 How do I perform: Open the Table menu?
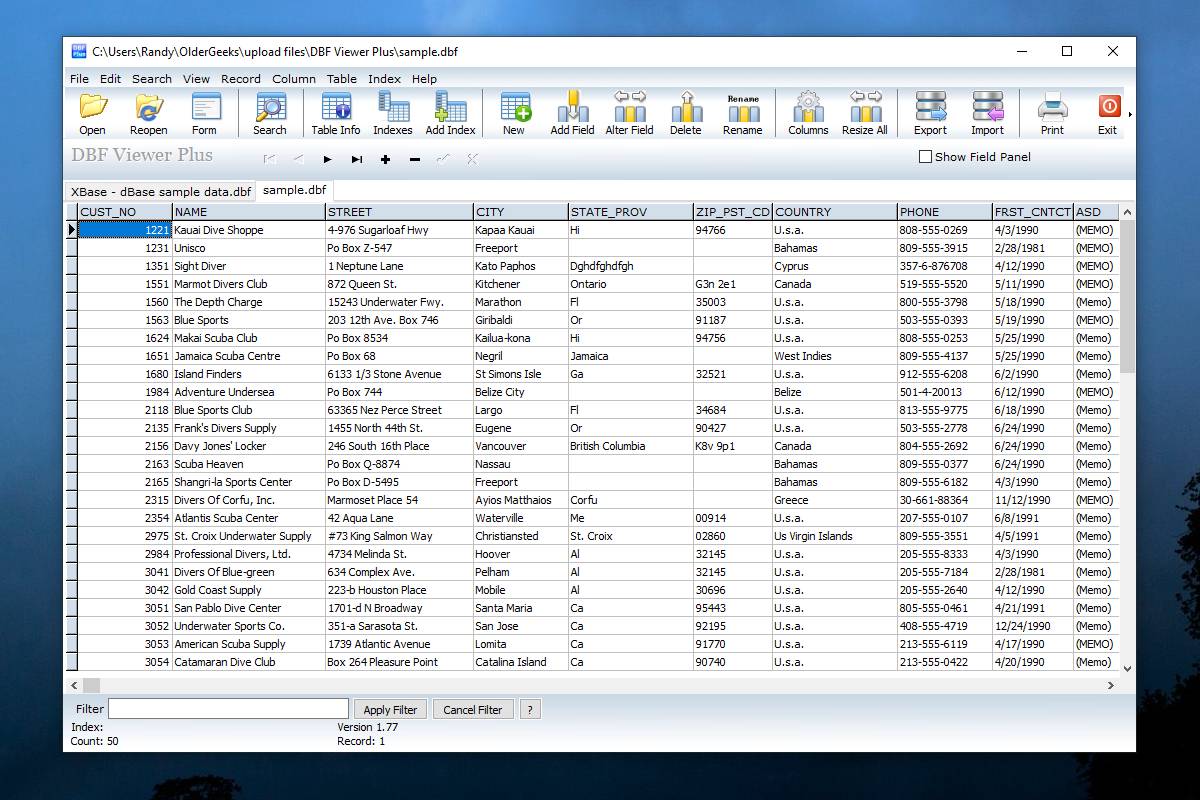[x=342, y=79]
